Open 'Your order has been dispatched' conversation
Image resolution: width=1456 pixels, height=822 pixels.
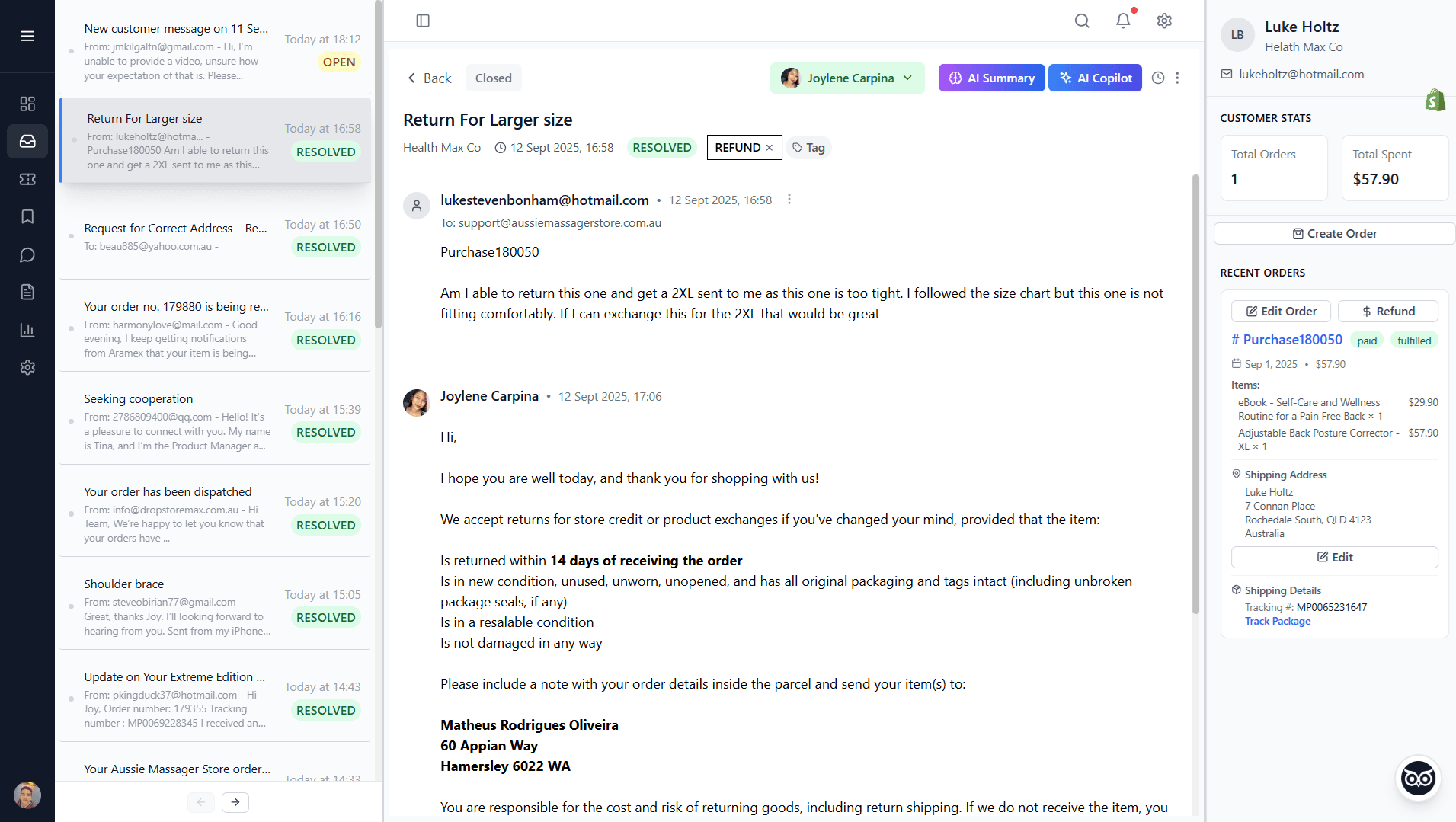coord(215,513)
